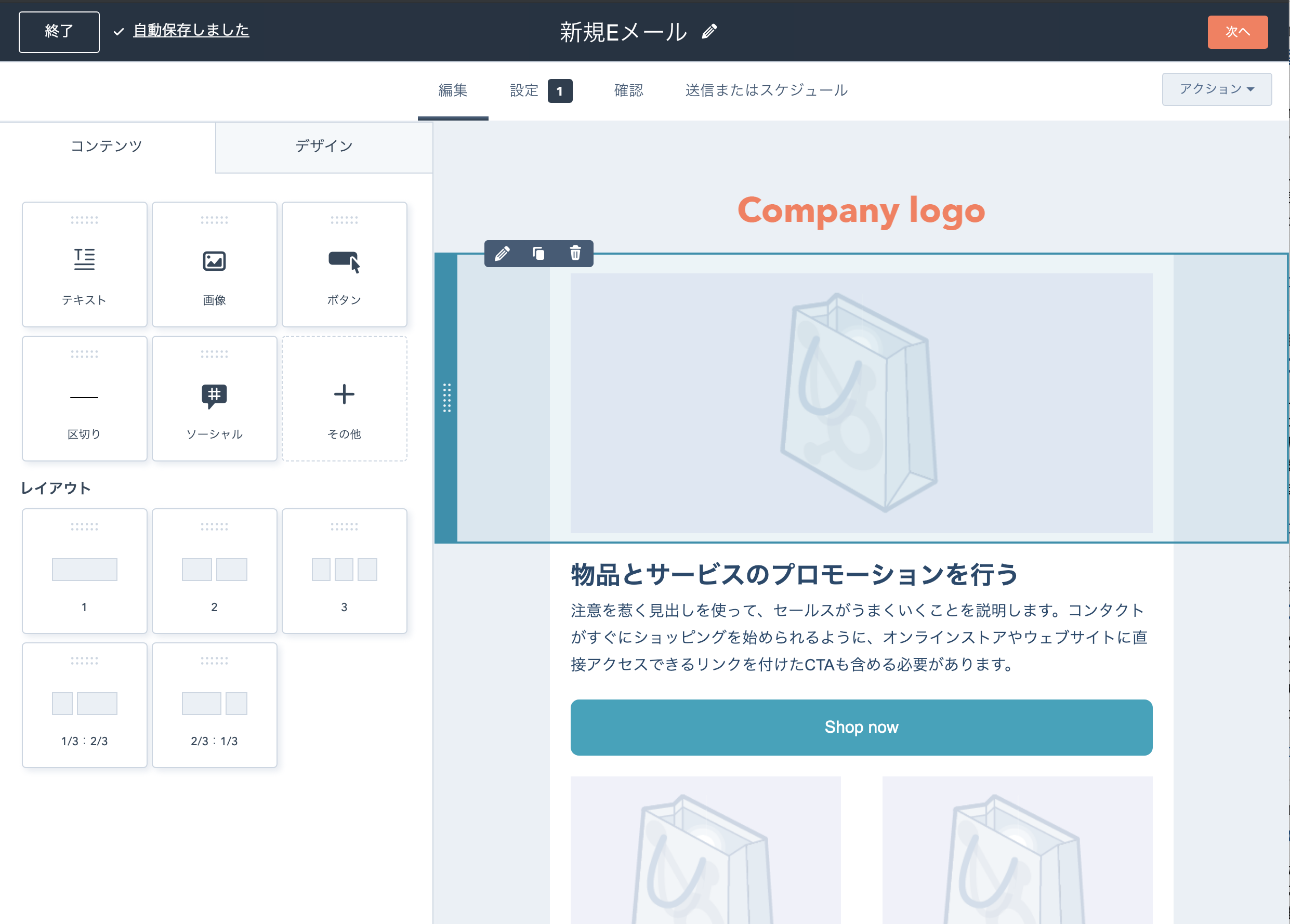The height and width of the screenshot is (924, 1290).
Task: Select the 区切り divider module
Action: [x=84, y=399]
